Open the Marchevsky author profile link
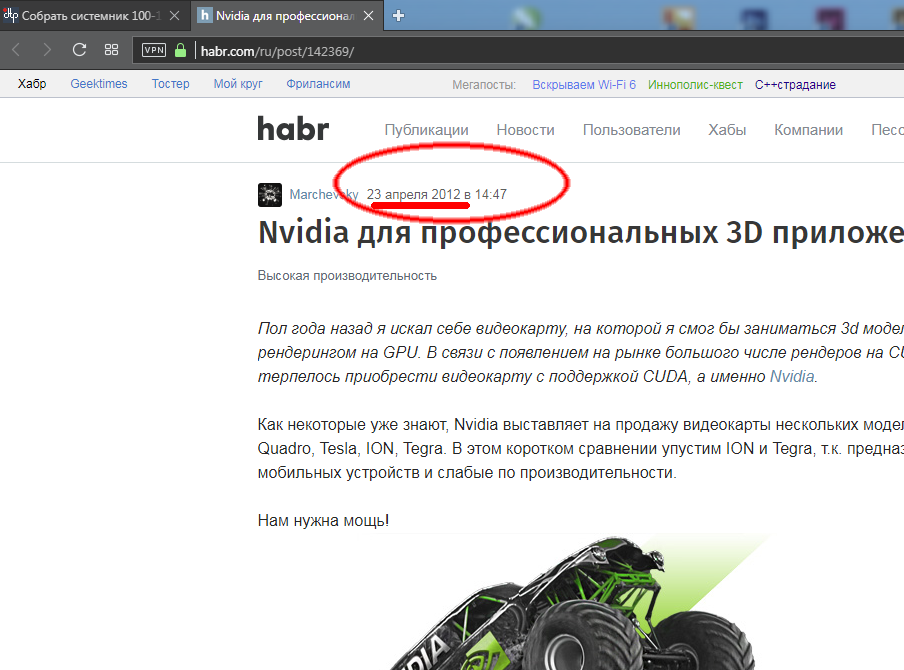 pos(324,195)
